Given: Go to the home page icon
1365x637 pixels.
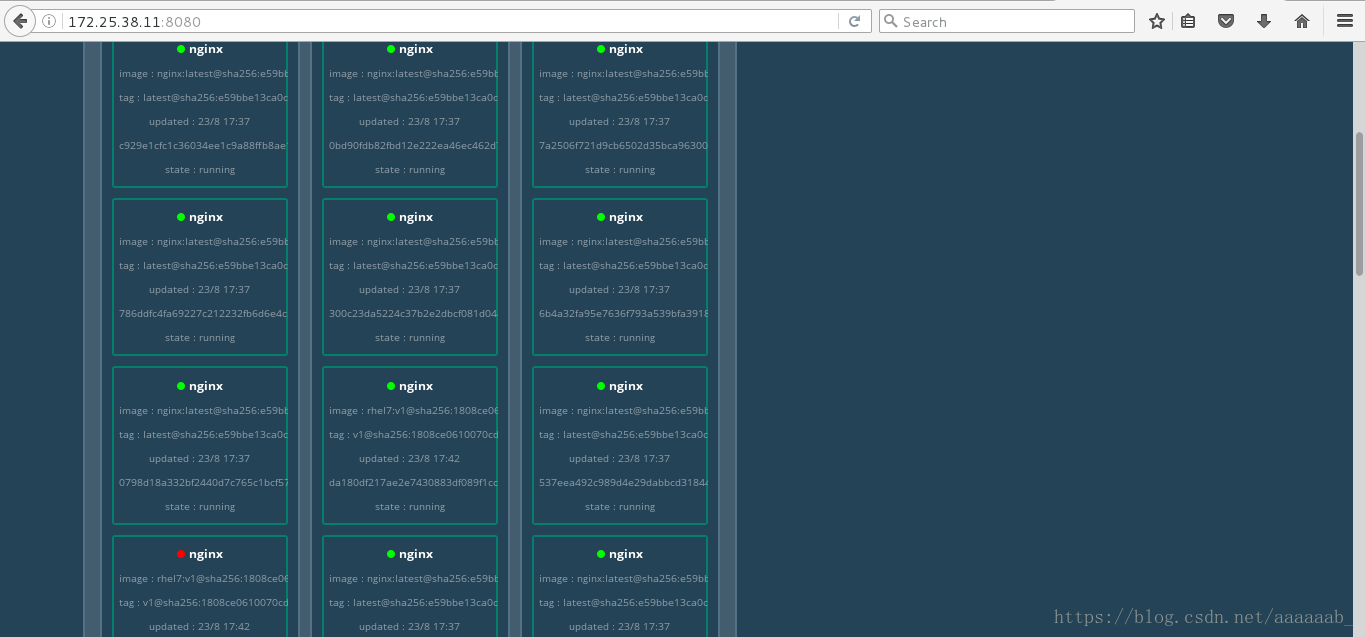Looking at the screenshot, I should coord(1302,21).
